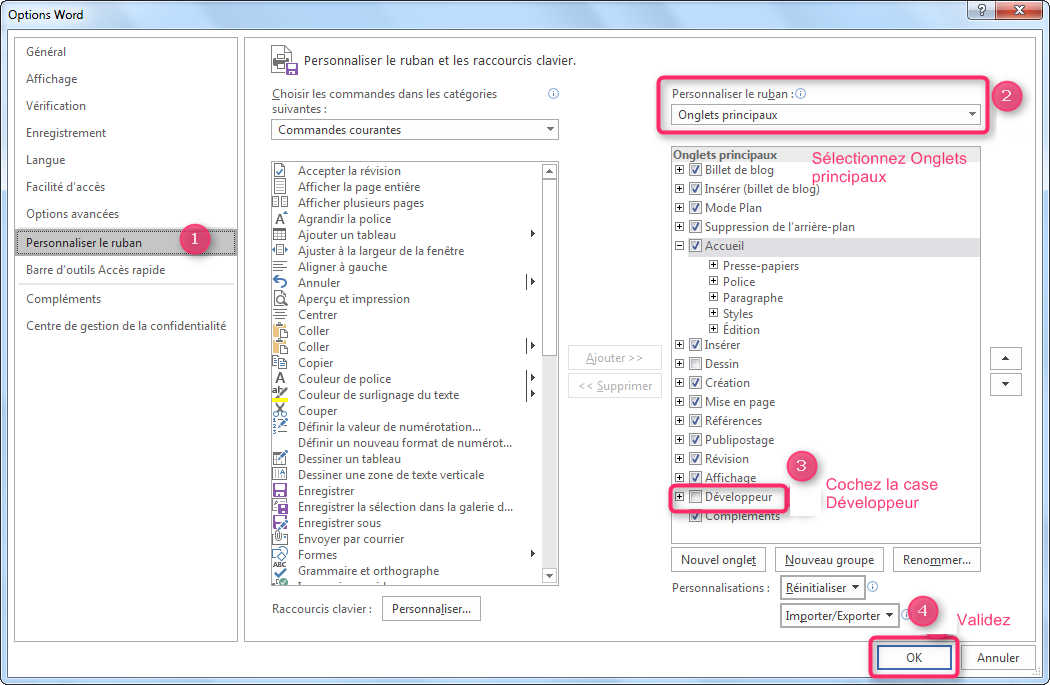
Task: Check the Développeur checkbox
Action: pyautogui.click(x=696, y=497)
